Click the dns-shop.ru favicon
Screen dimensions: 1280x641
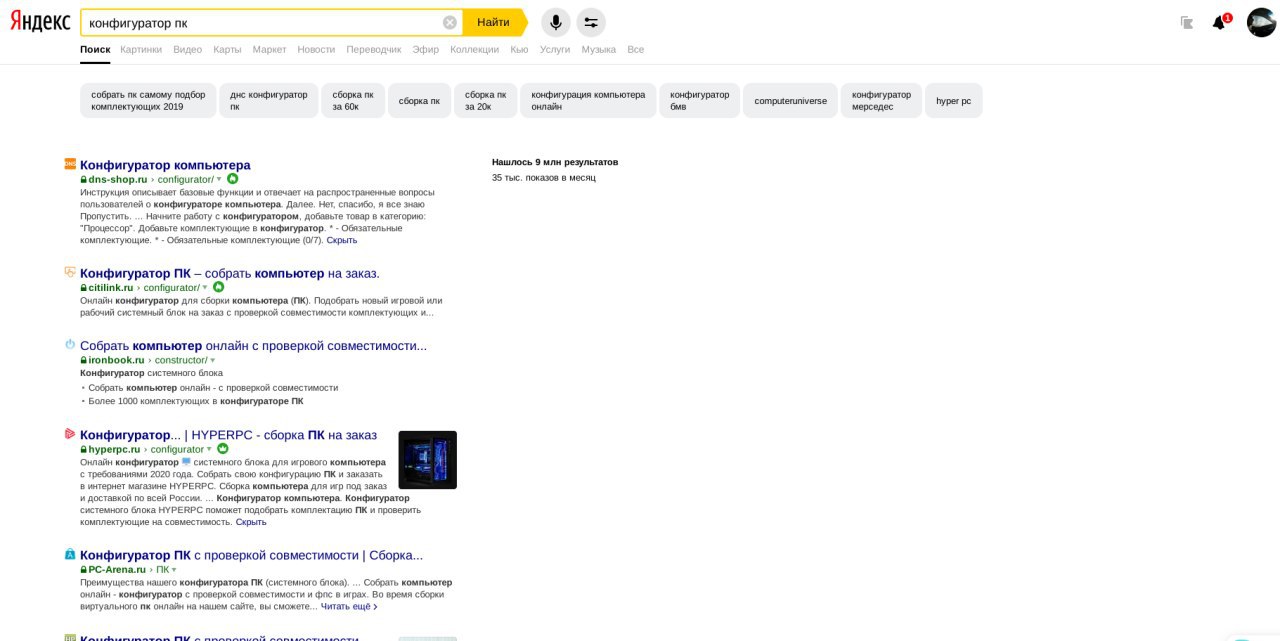pyautogui.click(x=70, y=164)
